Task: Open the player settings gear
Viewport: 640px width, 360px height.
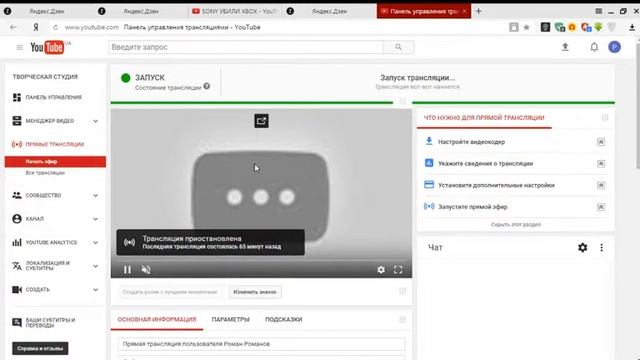Action: click(381, 270)
